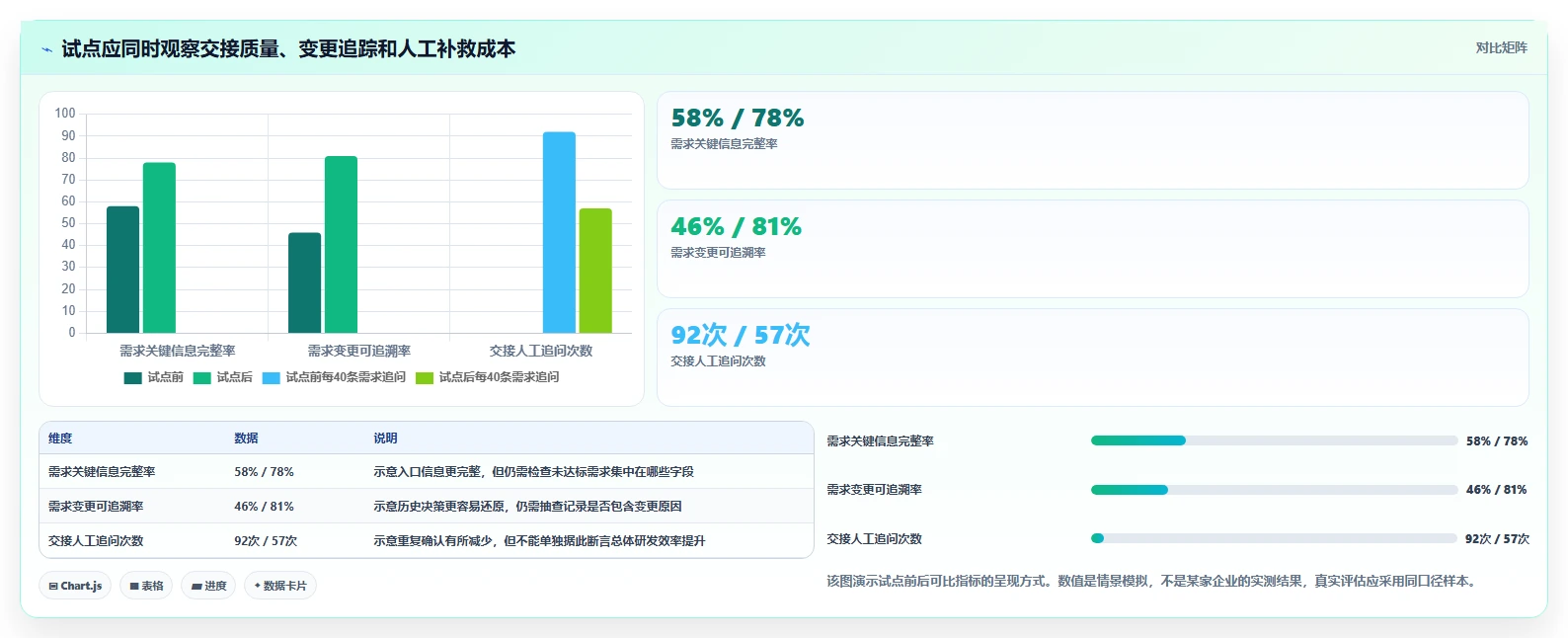Viewport: 1568px width, 638px height.
Task: Click the 需求变更可追溯率 axis label in chart
Action: 359,351
